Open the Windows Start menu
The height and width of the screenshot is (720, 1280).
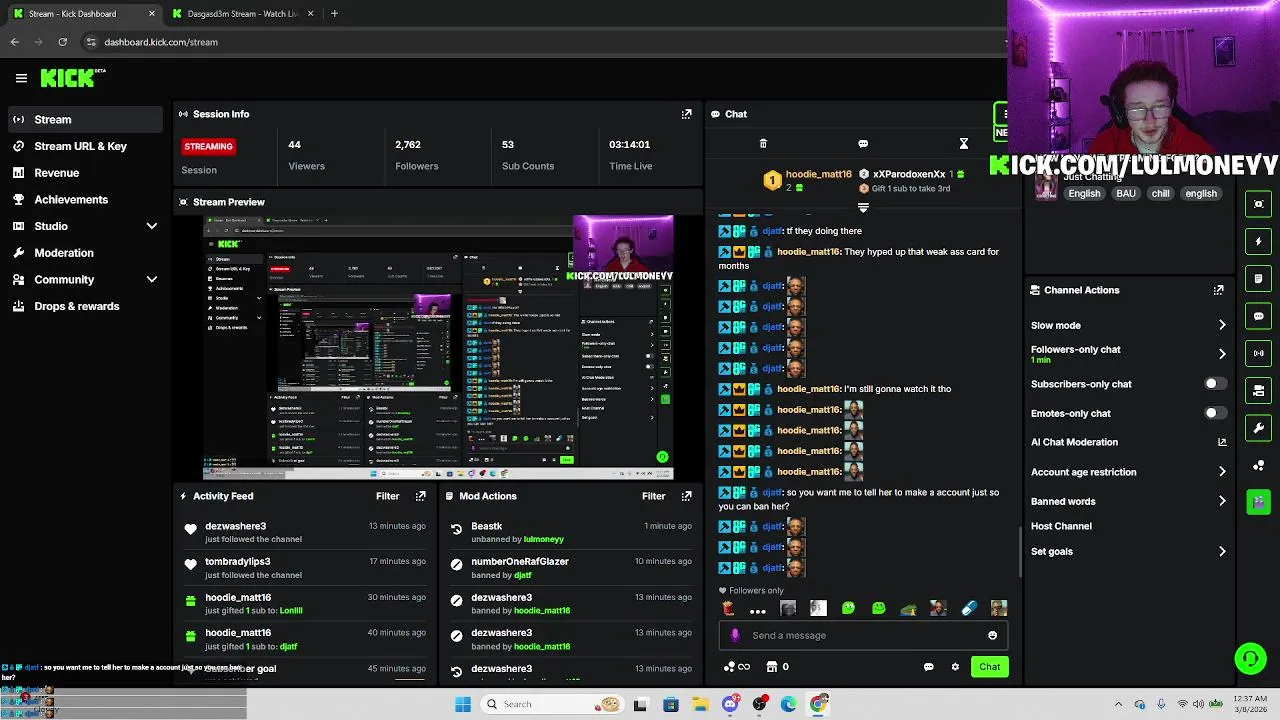(x=463, y=704)
